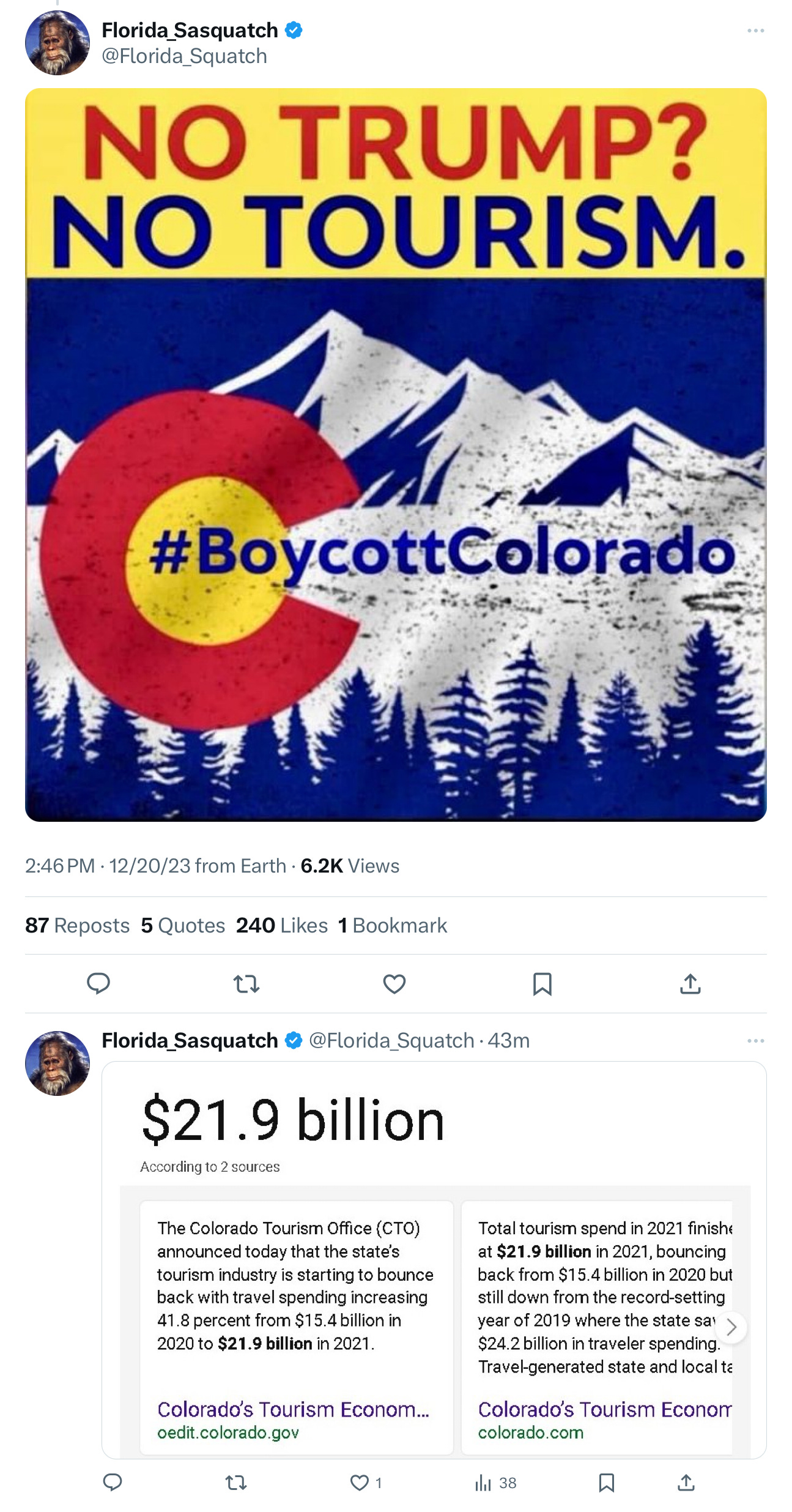Open the 5 Quotes list

click(183, 925)
